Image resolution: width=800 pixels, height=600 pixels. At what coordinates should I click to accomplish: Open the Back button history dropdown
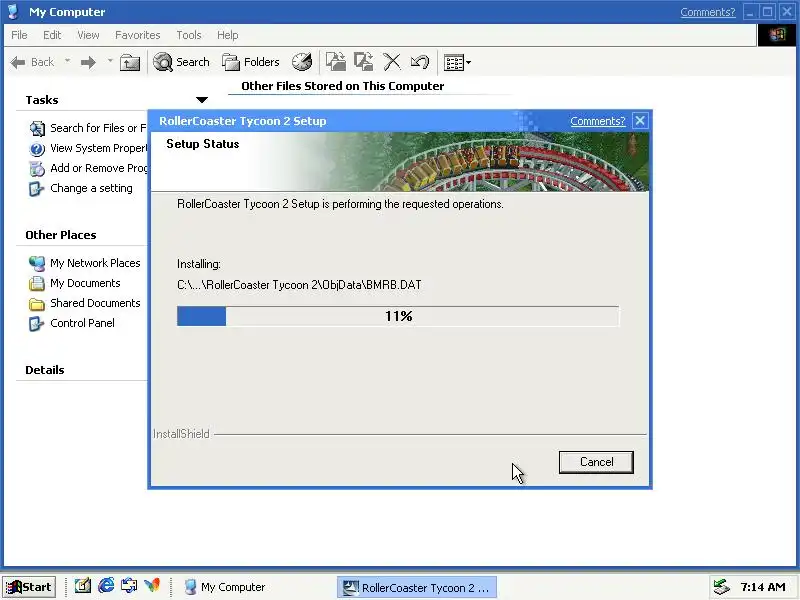67,62
